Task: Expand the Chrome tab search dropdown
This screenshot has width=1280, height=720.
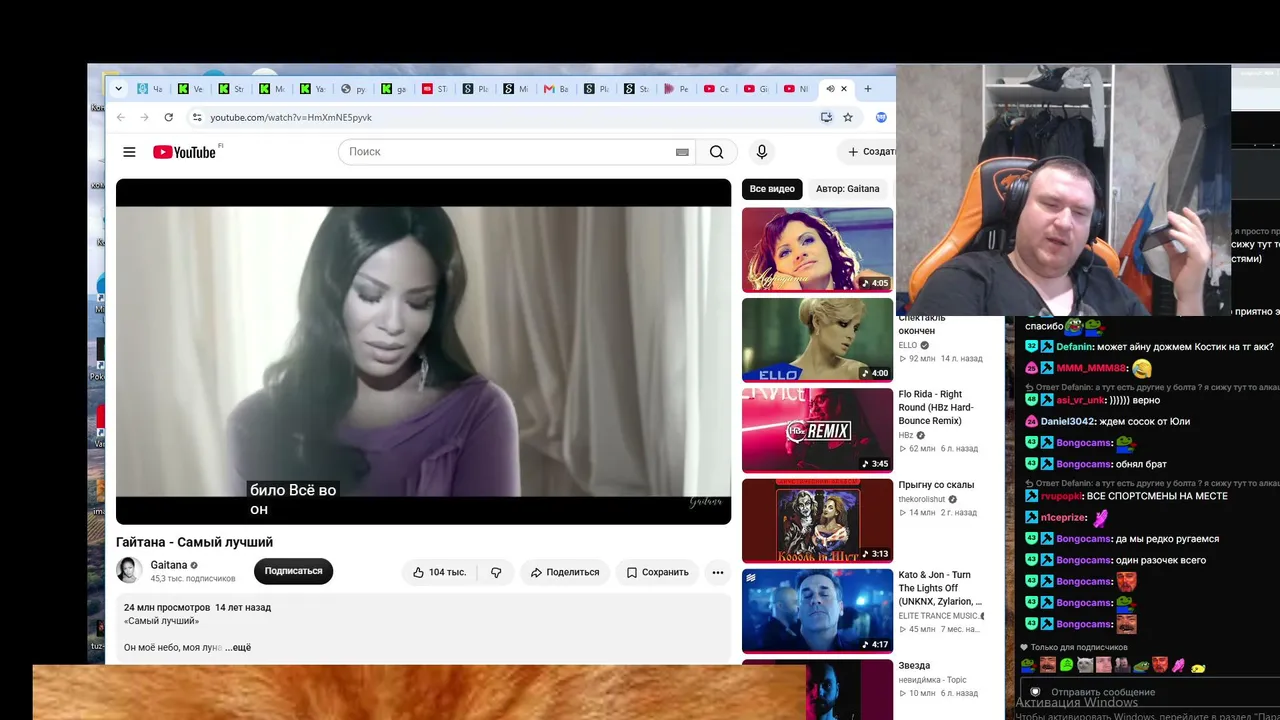Action: (x=118, y=89)
